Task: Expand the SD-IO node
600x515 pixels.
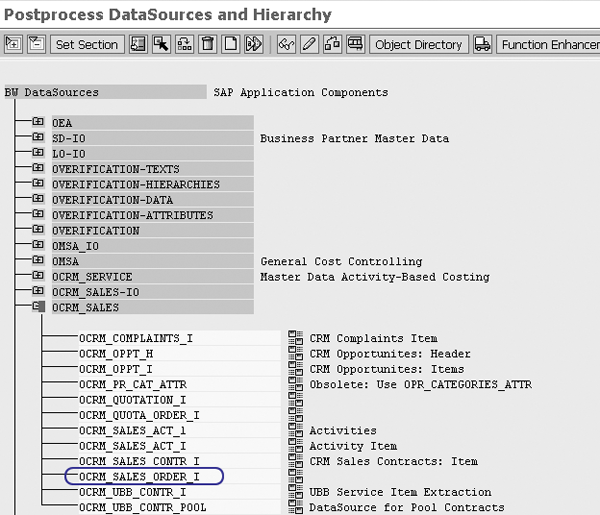Action: (38, 137)
